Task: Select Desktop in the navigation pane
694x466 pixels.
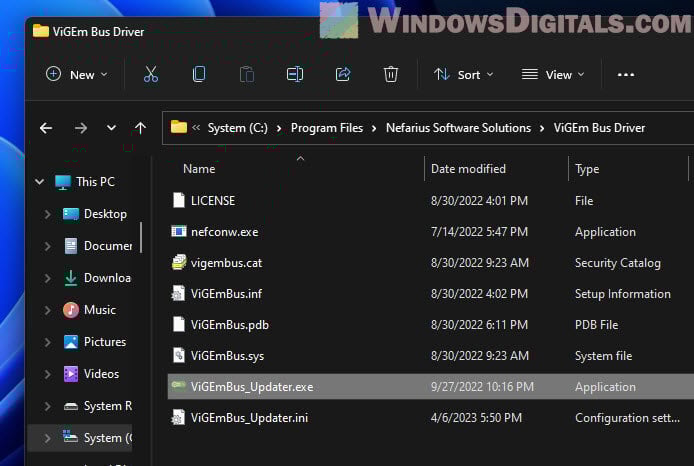Action: click(x=105, y=214)
